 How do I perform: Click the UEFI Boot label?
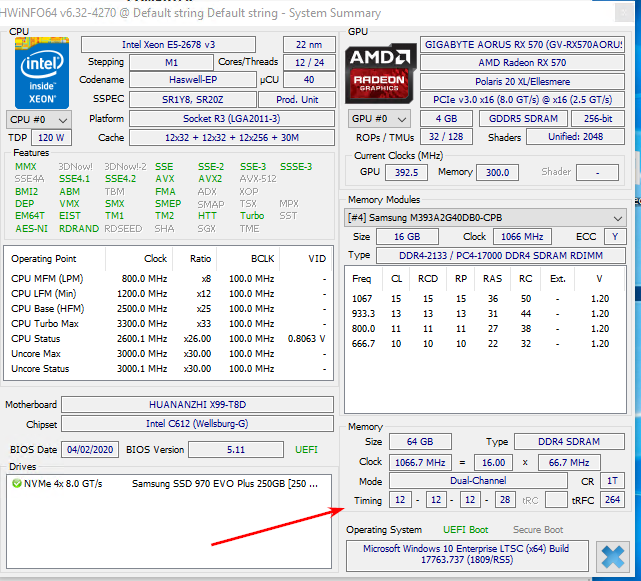click(466, 529)
